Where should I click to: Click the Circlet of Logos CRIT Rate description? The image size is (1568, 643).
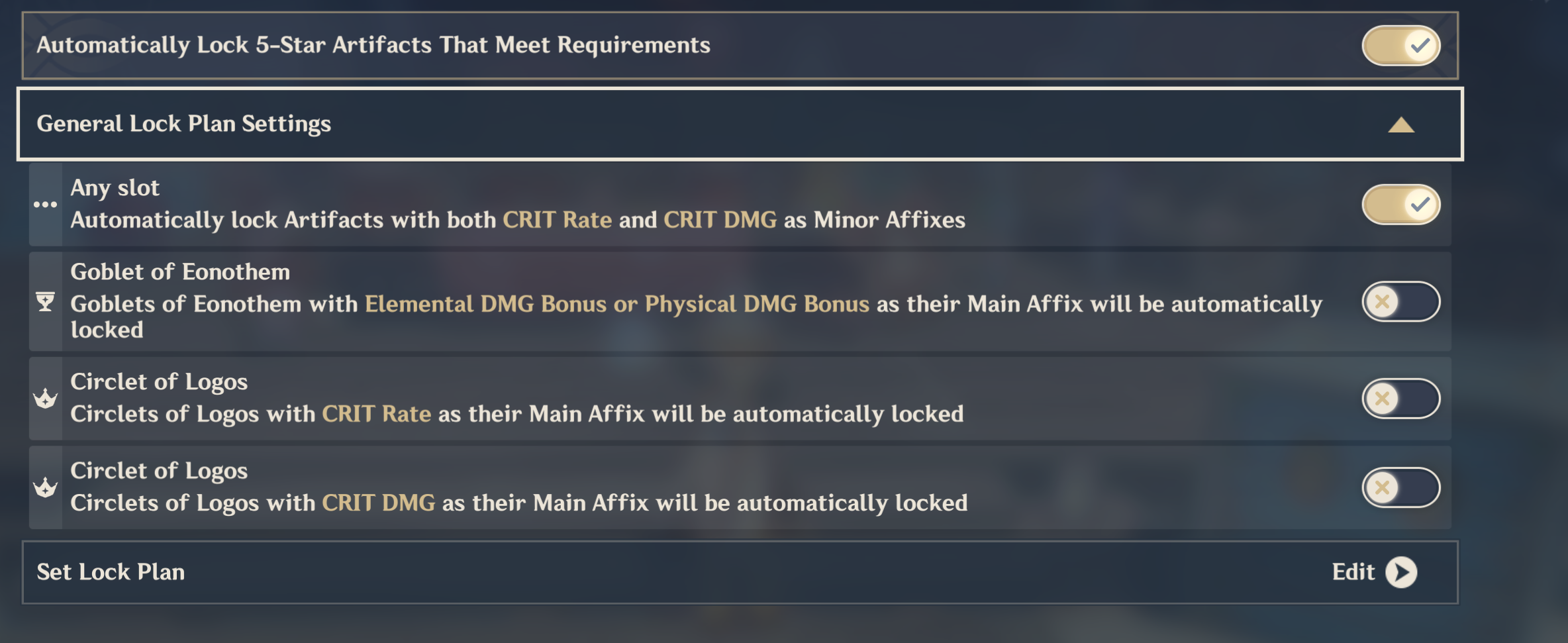(517, 414)
